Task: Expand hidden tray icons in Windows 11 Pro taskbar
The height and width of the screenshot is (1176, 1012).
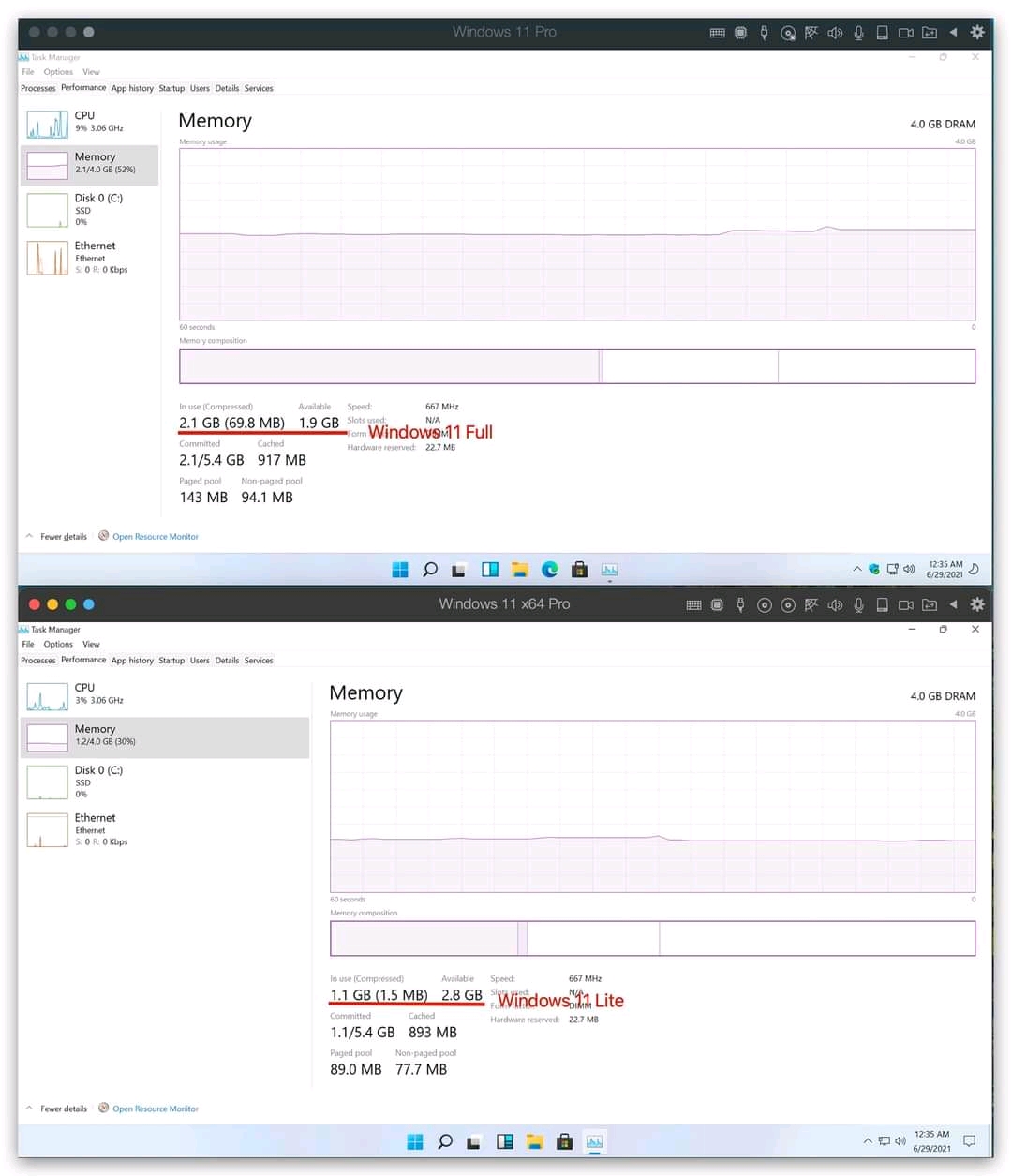Action: tap(856, 569)
